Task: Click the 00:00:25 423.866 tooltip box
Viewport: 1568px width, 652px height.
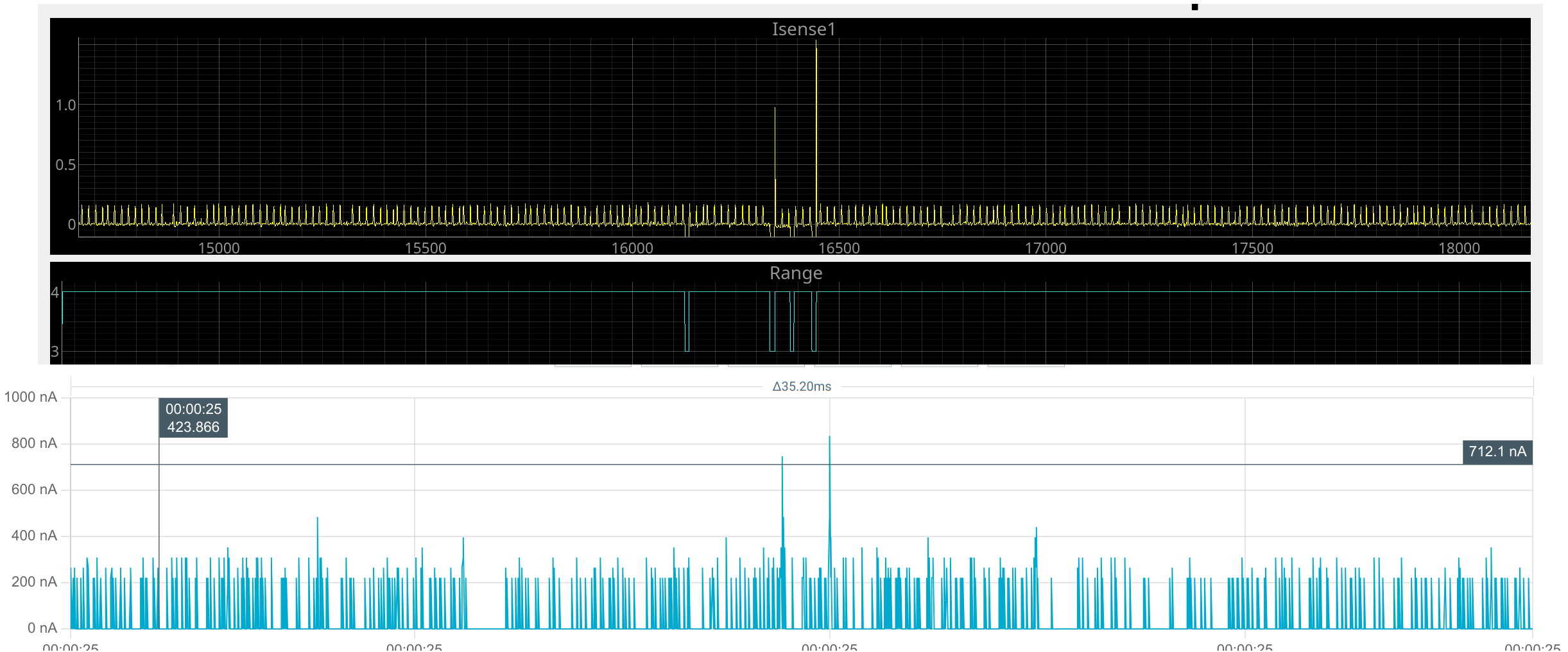Action: (193, 418)
